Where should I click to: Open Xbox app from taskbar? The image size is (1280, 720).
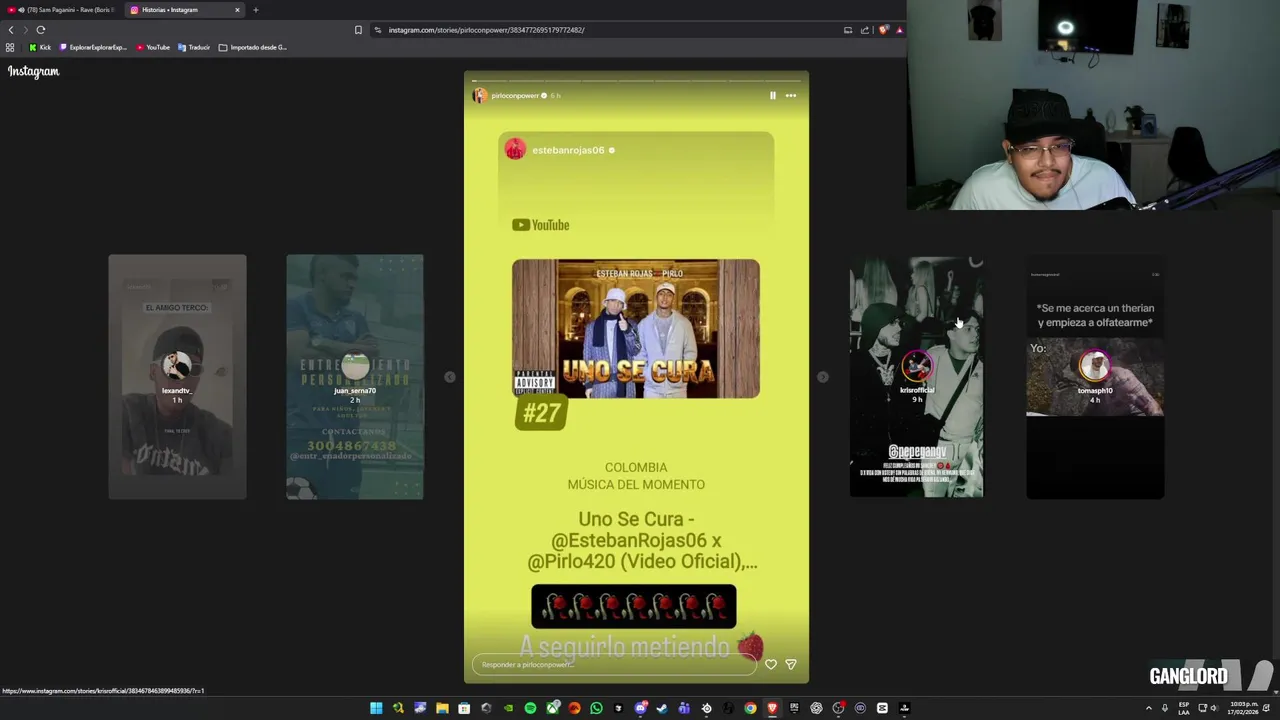(552, 708)
